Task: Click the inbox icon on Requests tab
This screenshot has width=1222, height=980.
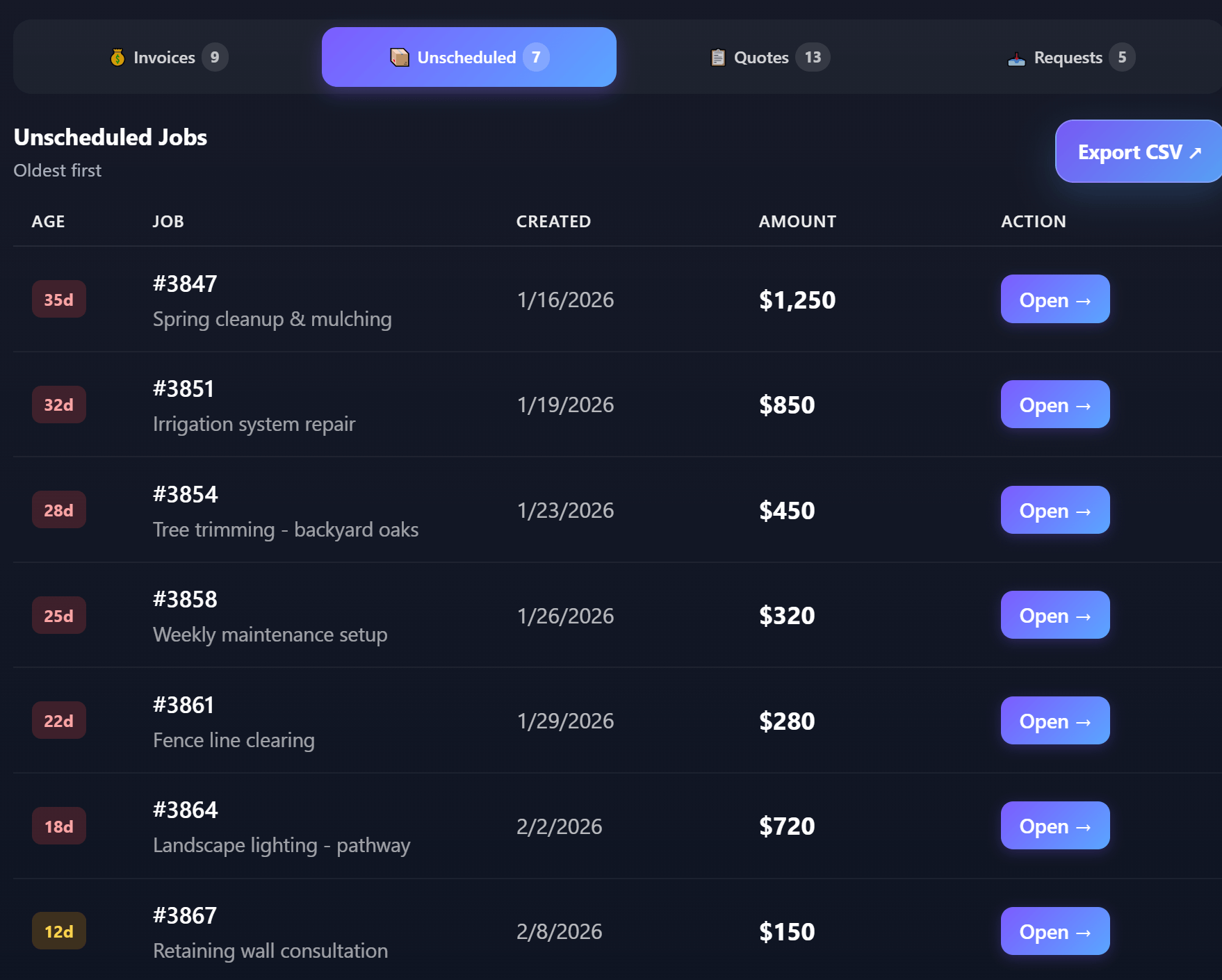Action: (1016, 58)
